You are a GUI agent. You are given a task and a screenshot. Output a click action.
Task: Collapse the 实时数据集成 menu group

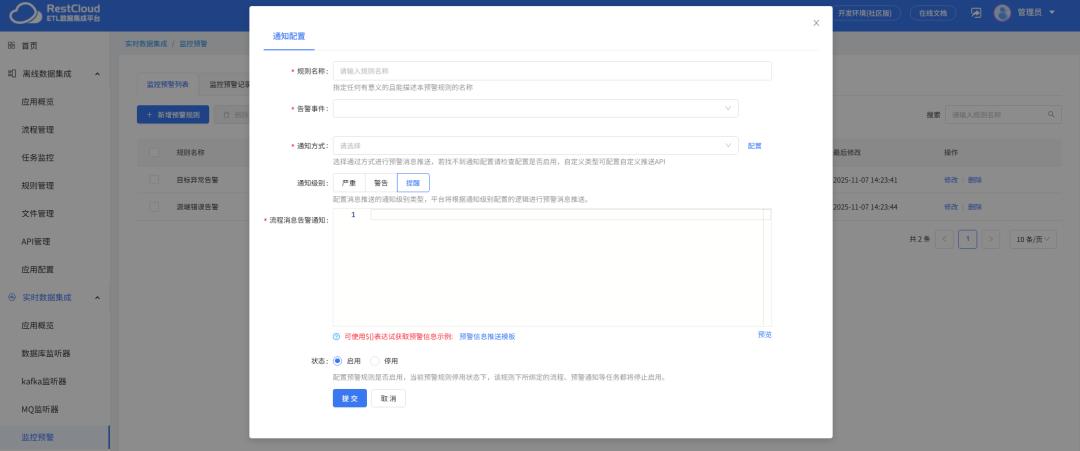[x=97, y=297]
